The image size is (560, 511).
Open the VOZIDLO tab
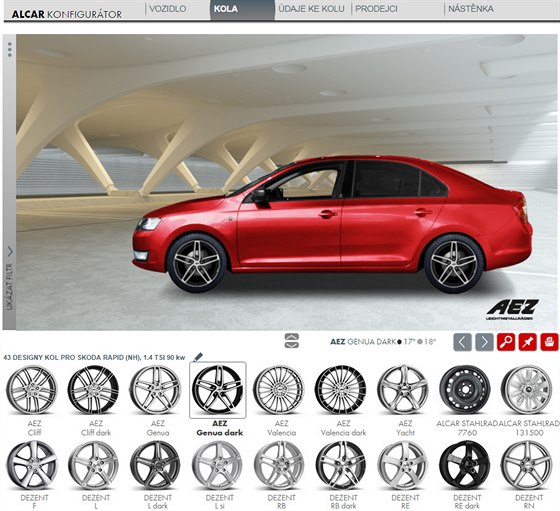point(168,9)
